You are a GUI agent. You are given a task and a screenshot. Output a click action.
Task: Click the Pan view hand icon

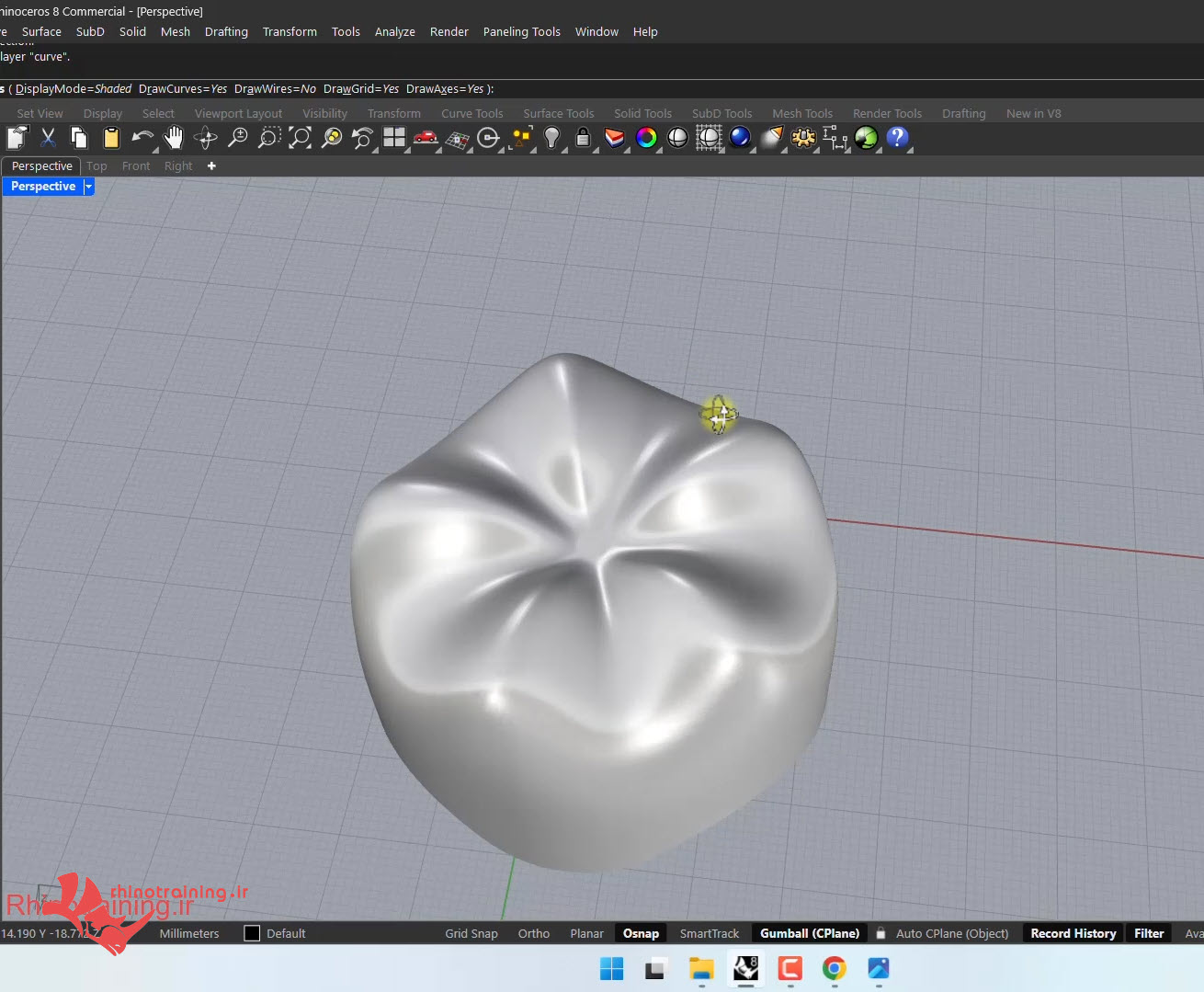(x=174, y=138)
